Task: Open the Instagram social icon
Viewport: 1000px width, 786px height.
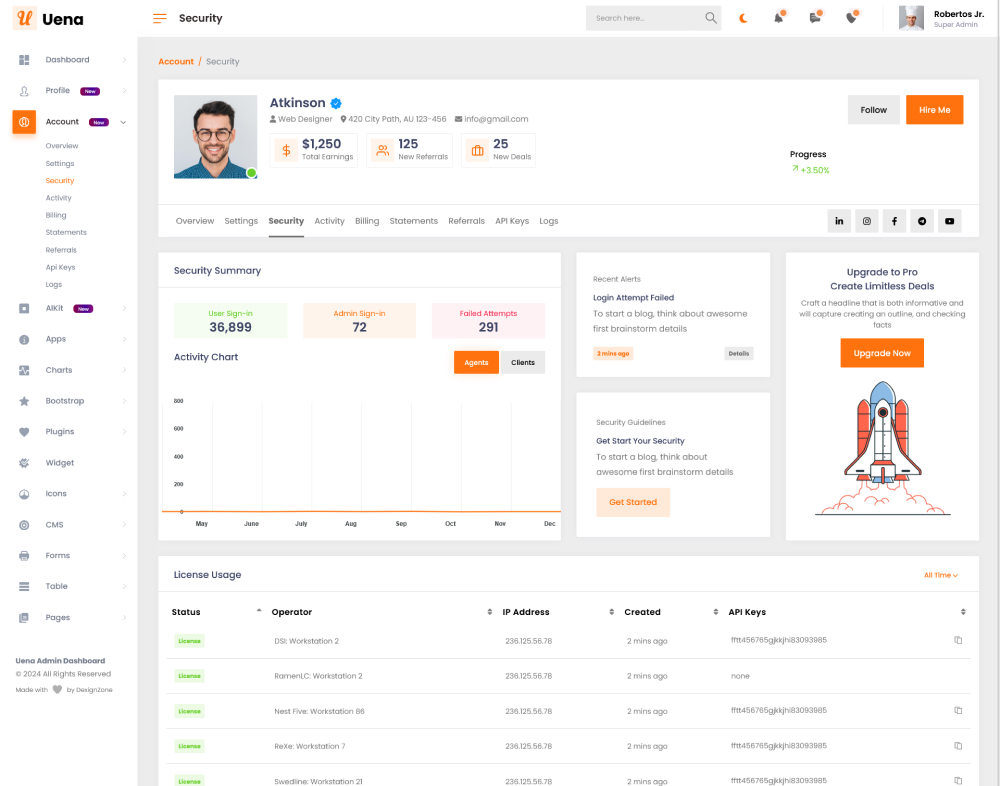Action: pyautogui.click(x=867, y=221)
